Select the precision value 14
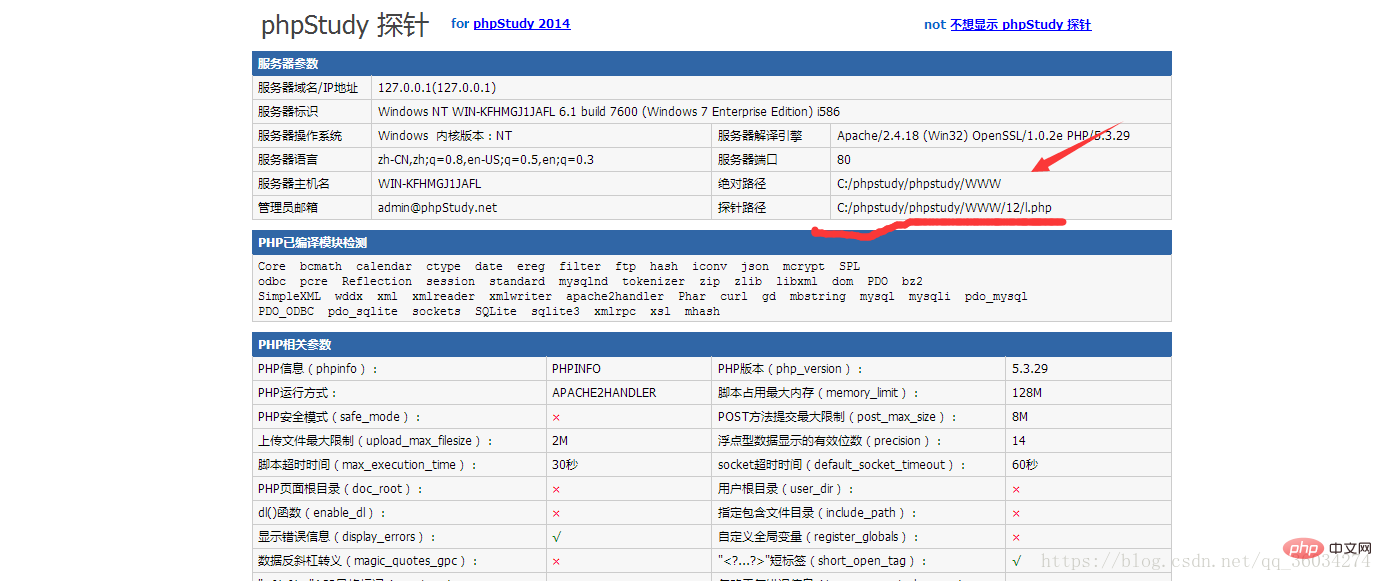Image resolution: width=1382 pixels, height=581 pixels. (x=1019, y=441)
